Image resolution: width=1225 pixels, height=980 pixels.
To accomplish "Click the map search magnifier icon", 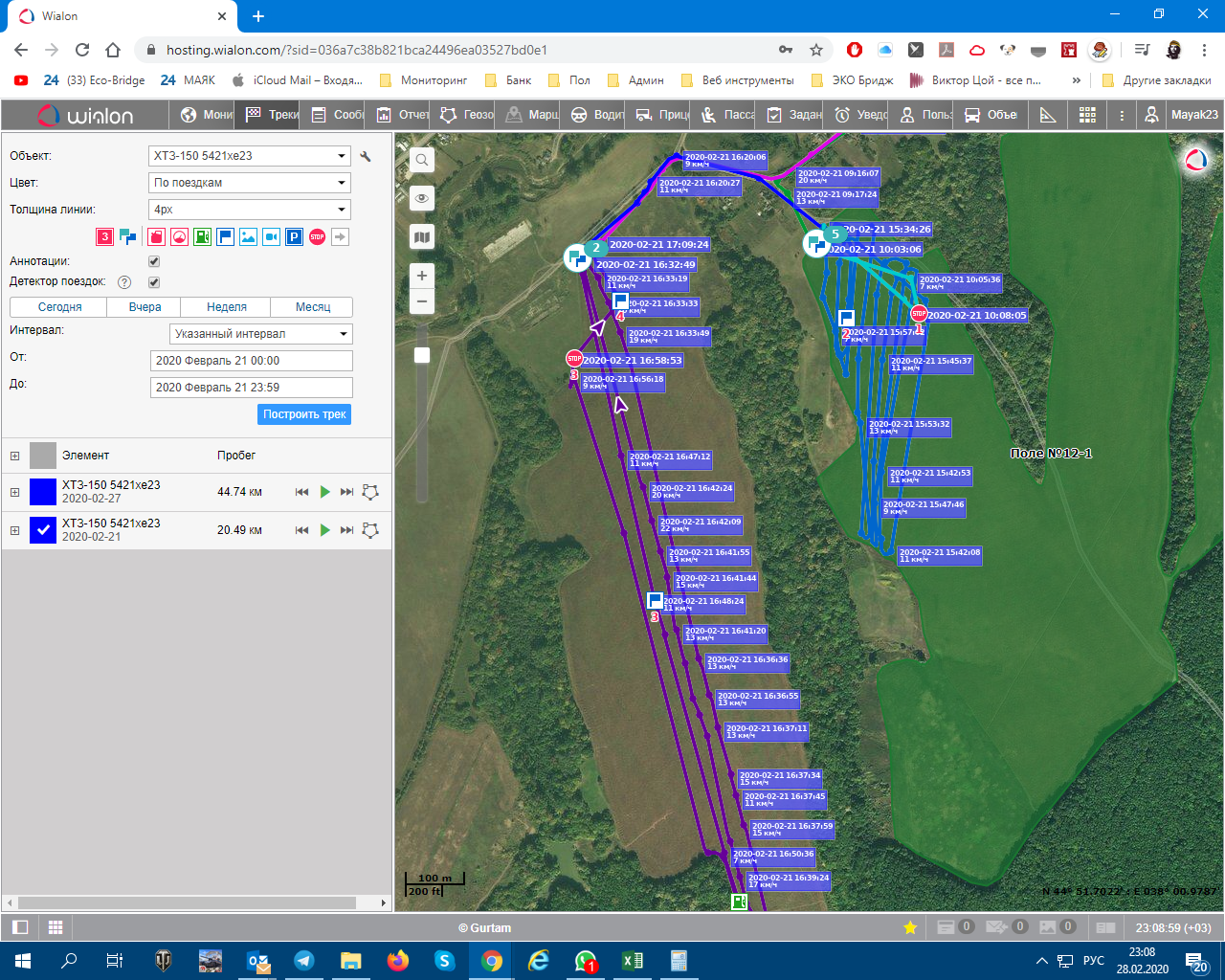I will tap(421, 160).
